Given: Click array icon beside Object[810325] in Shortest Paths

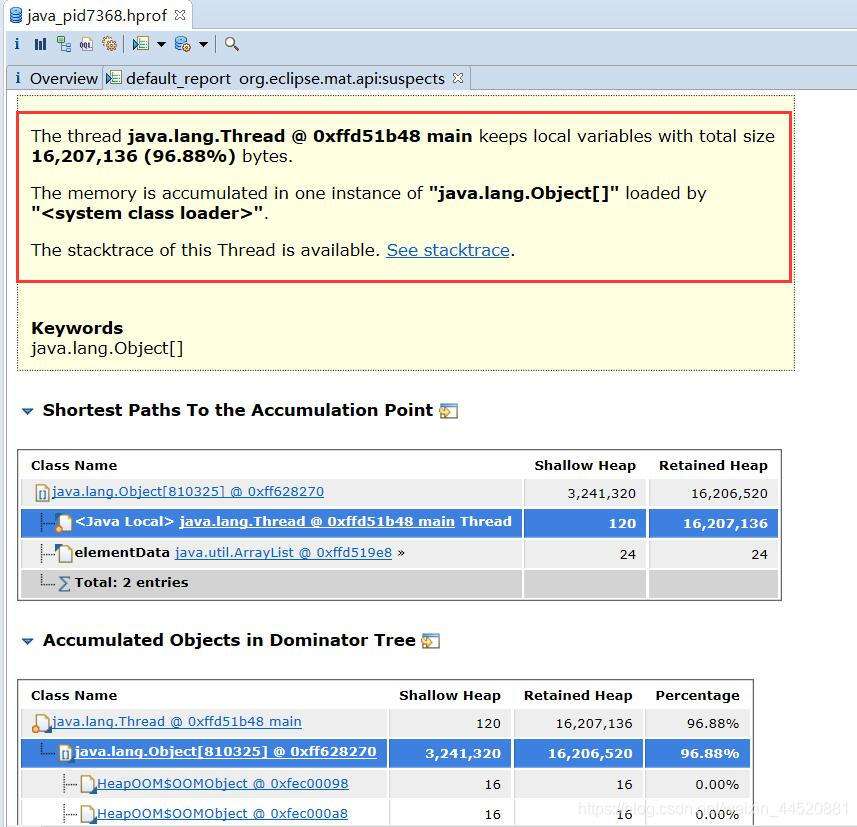Looking at the screenshot, I should [42, 493].
